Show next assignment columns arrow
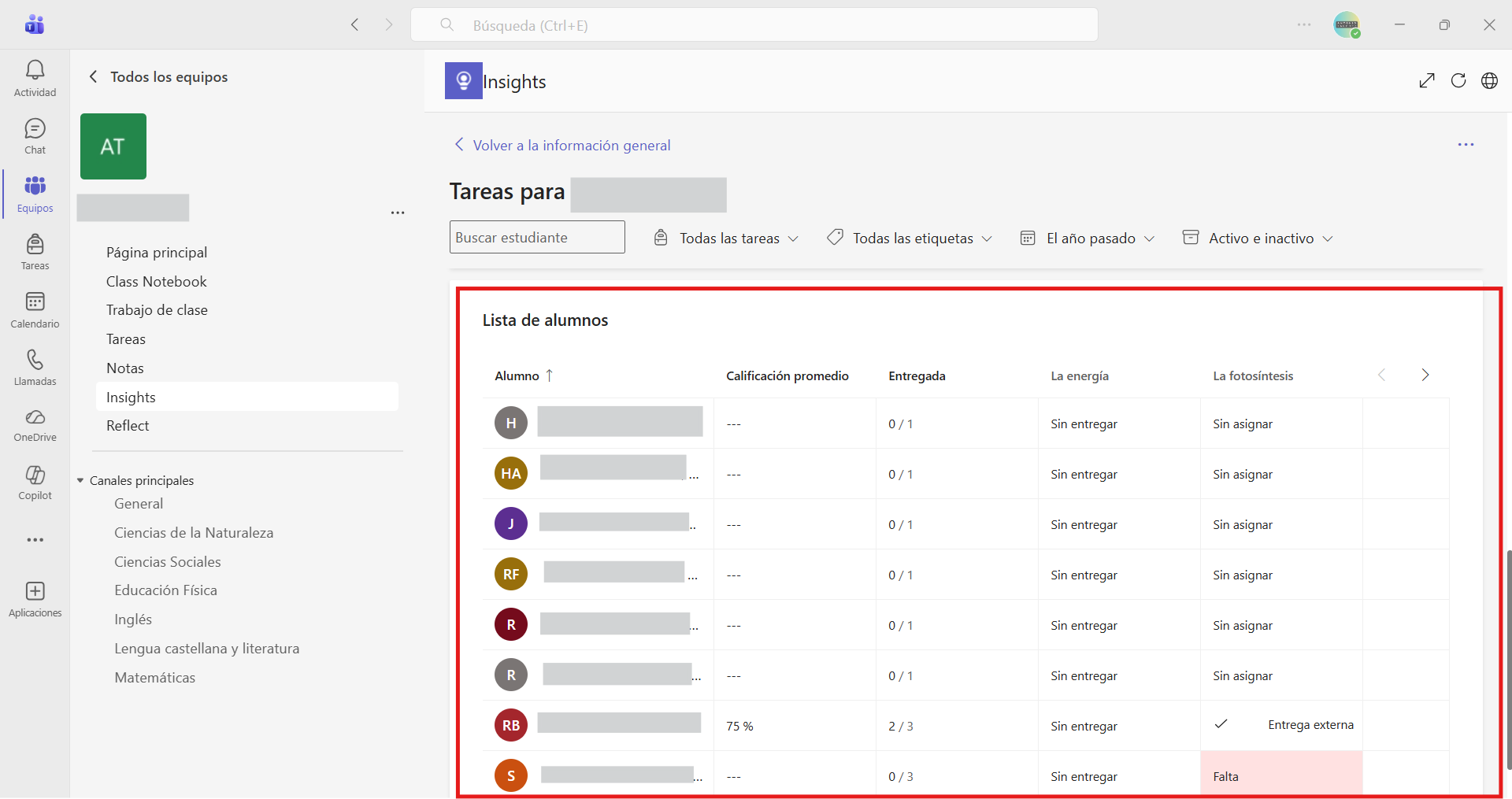 tap(1425, 375)
